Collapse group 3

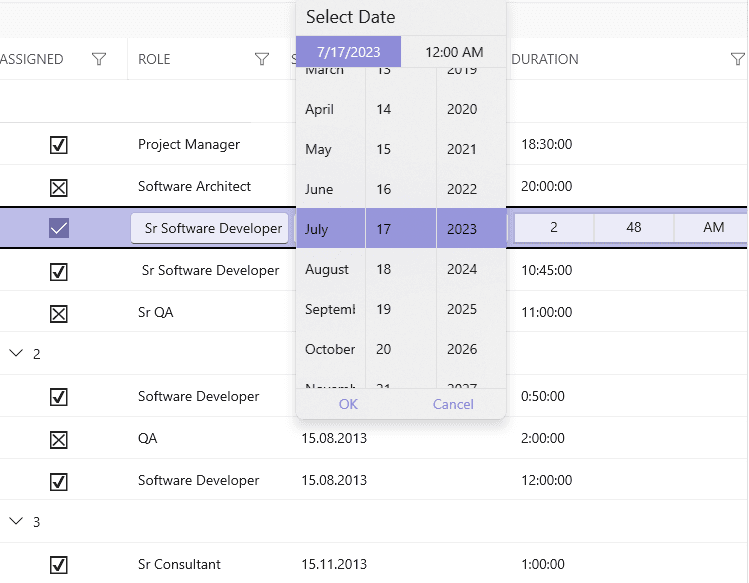pyautogui.click(x=16, y=521)
